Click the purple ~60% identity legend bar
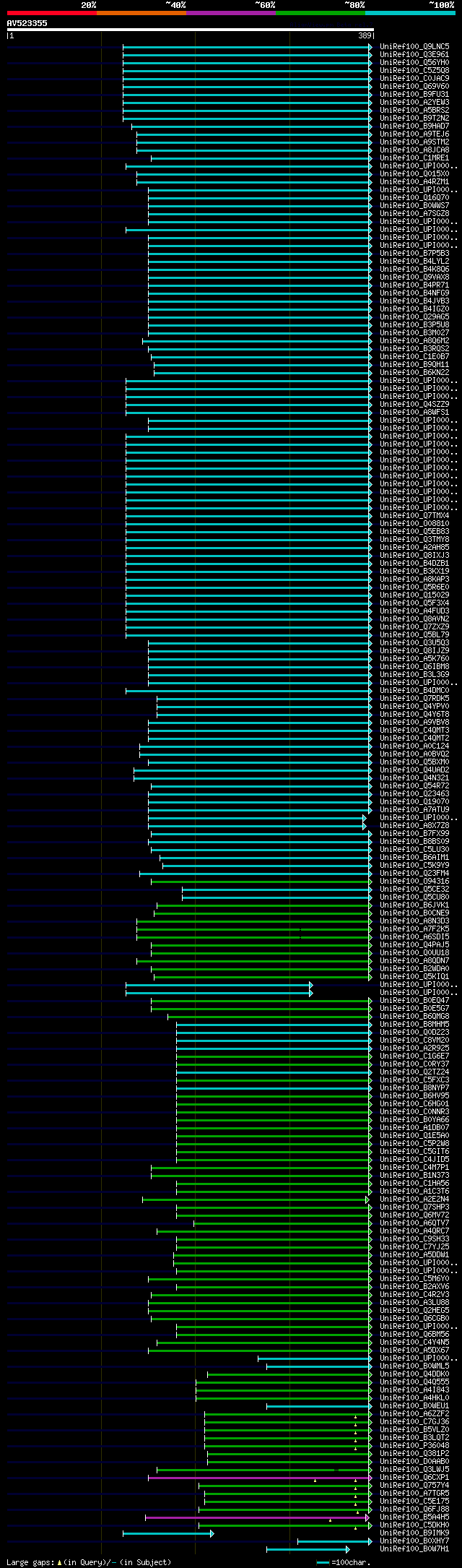462x1568 pixels. [231, 13]
